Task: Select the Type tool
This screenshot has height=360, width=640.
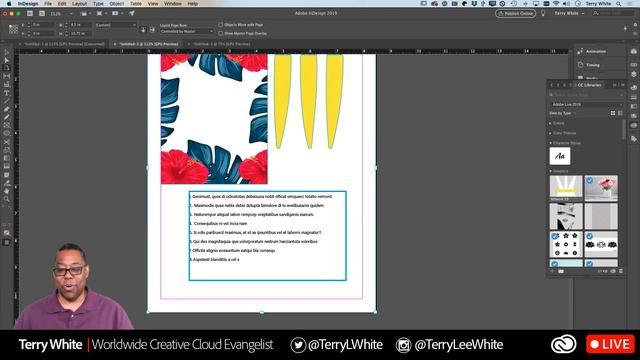Action: pyautogui.click(x=7, y=93)
